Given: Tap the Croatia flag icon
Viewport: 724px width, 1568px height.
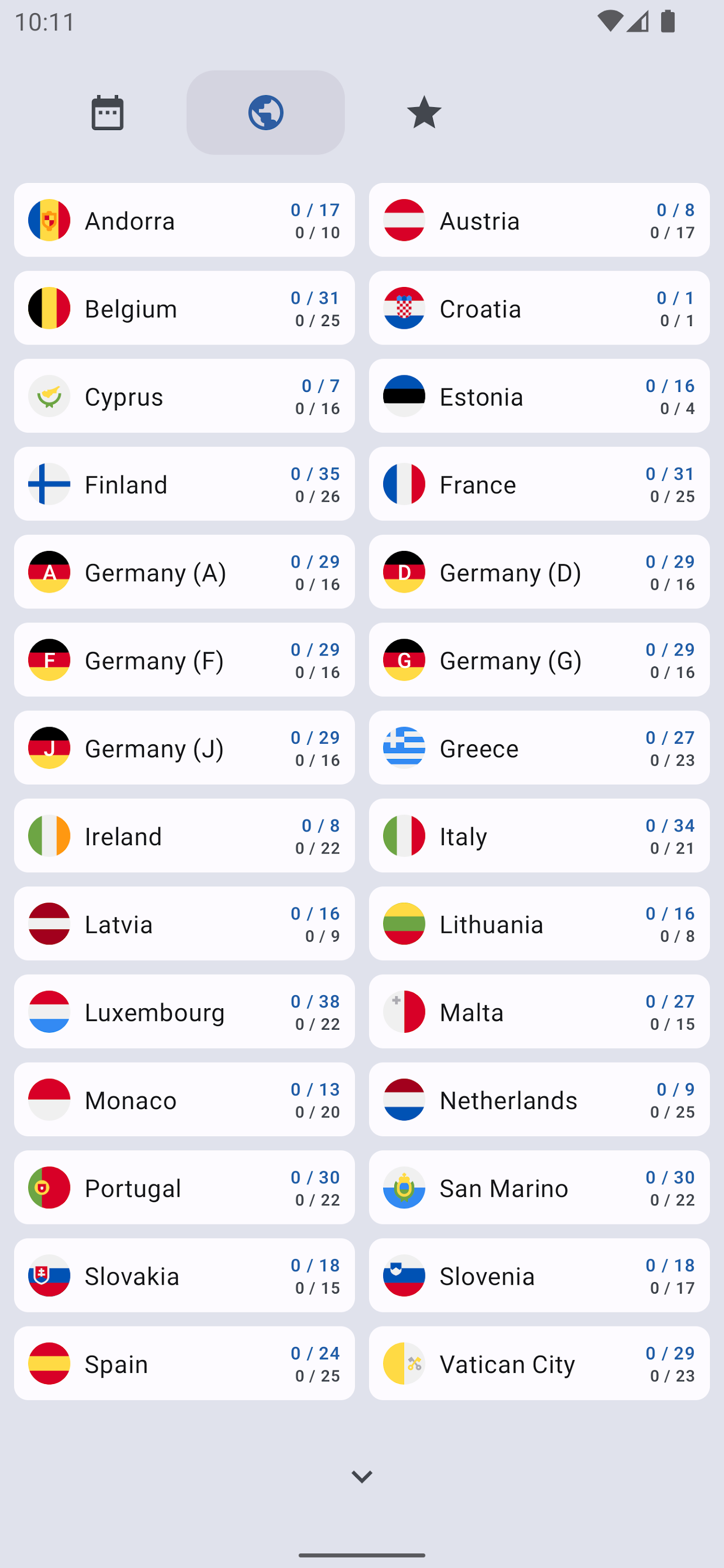Looking at the screenshot, I should [404, 308].
